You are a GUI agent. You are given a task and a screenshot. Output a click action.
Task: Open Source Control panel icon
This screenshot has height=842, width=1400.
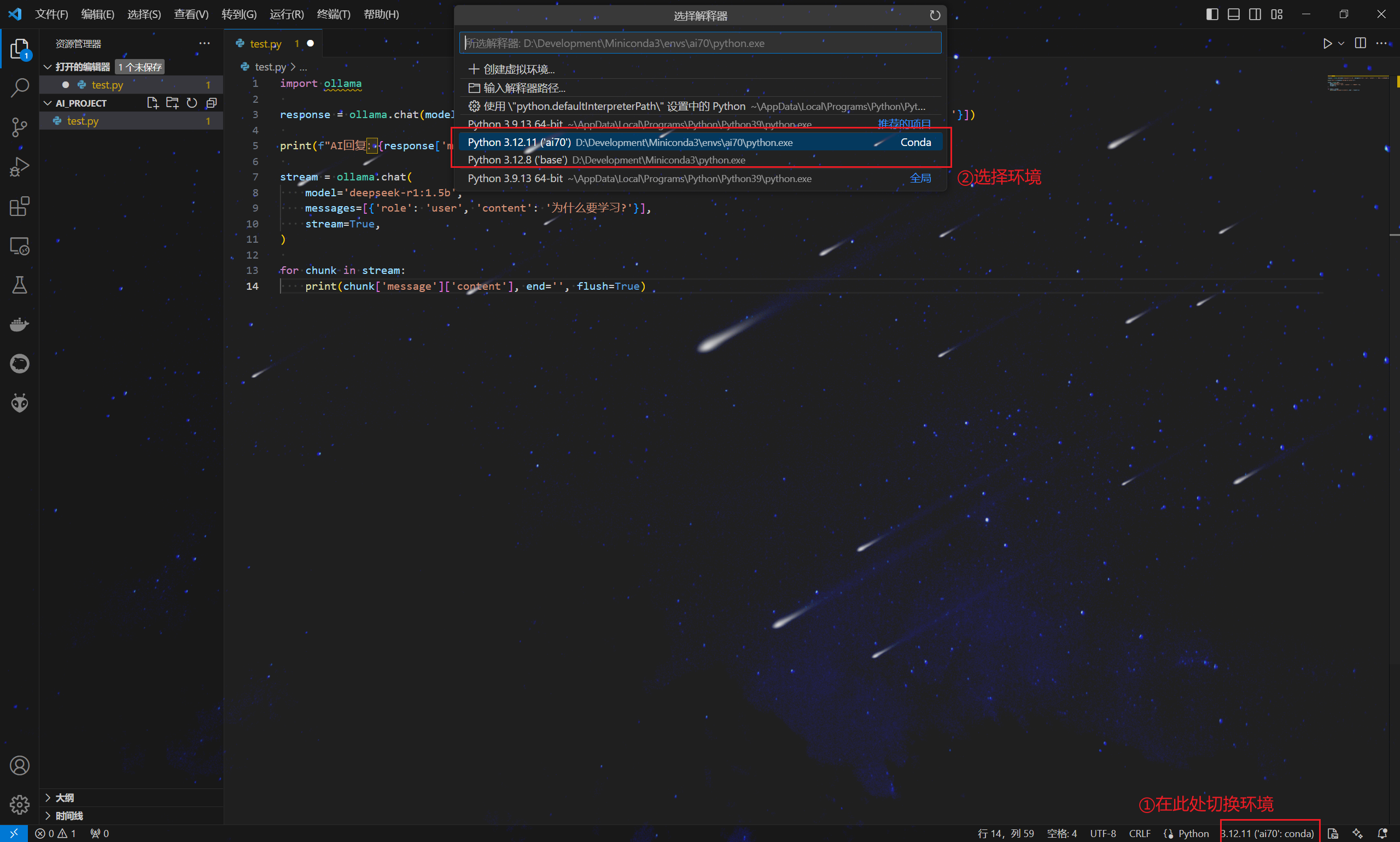pos(20,127)
